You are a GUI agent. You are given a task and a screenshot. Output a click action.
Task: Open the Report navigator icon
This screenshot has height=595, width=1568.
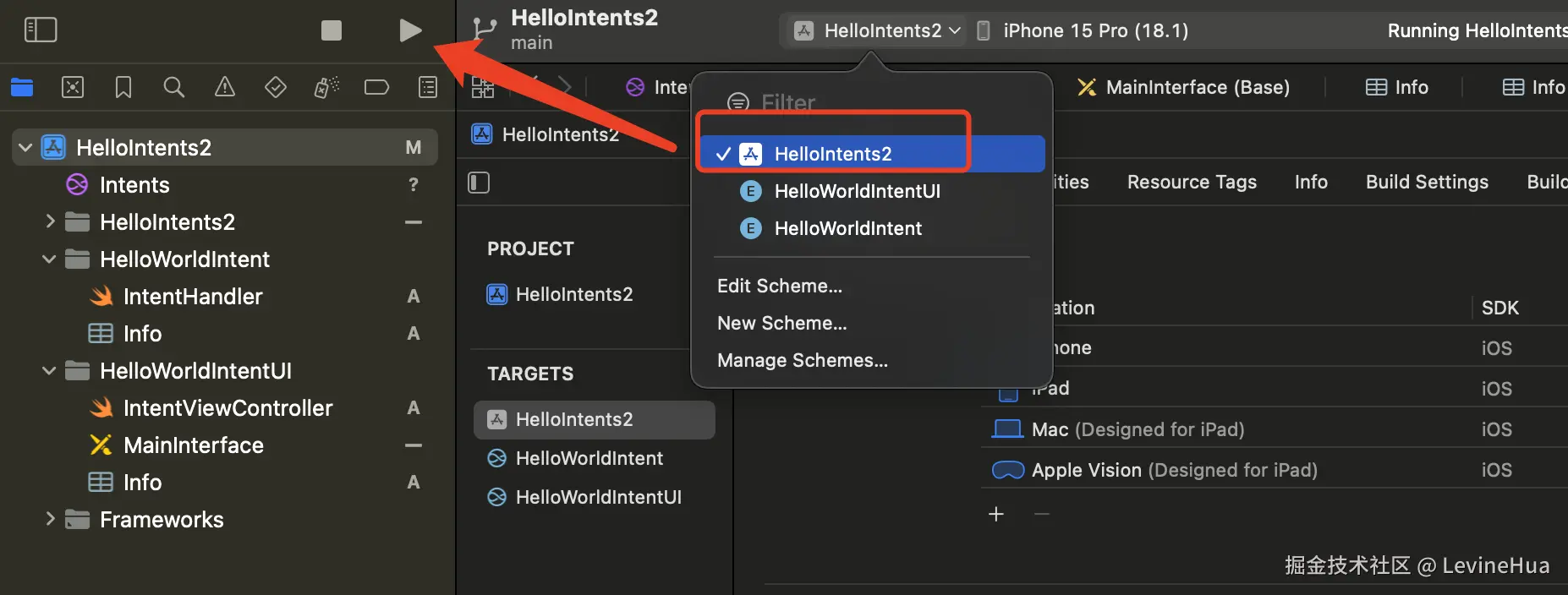coord(428,87)
